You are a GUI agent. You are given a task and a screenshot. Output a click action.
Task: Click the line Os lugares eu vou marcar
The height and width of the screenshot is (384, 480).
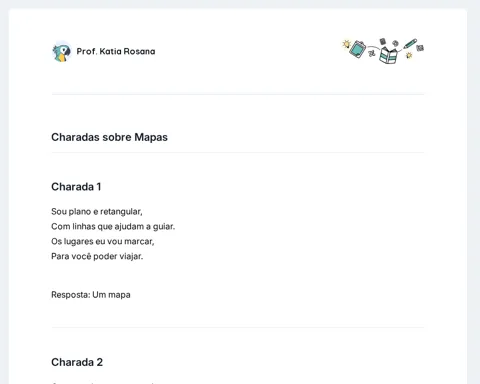(103, 241)
